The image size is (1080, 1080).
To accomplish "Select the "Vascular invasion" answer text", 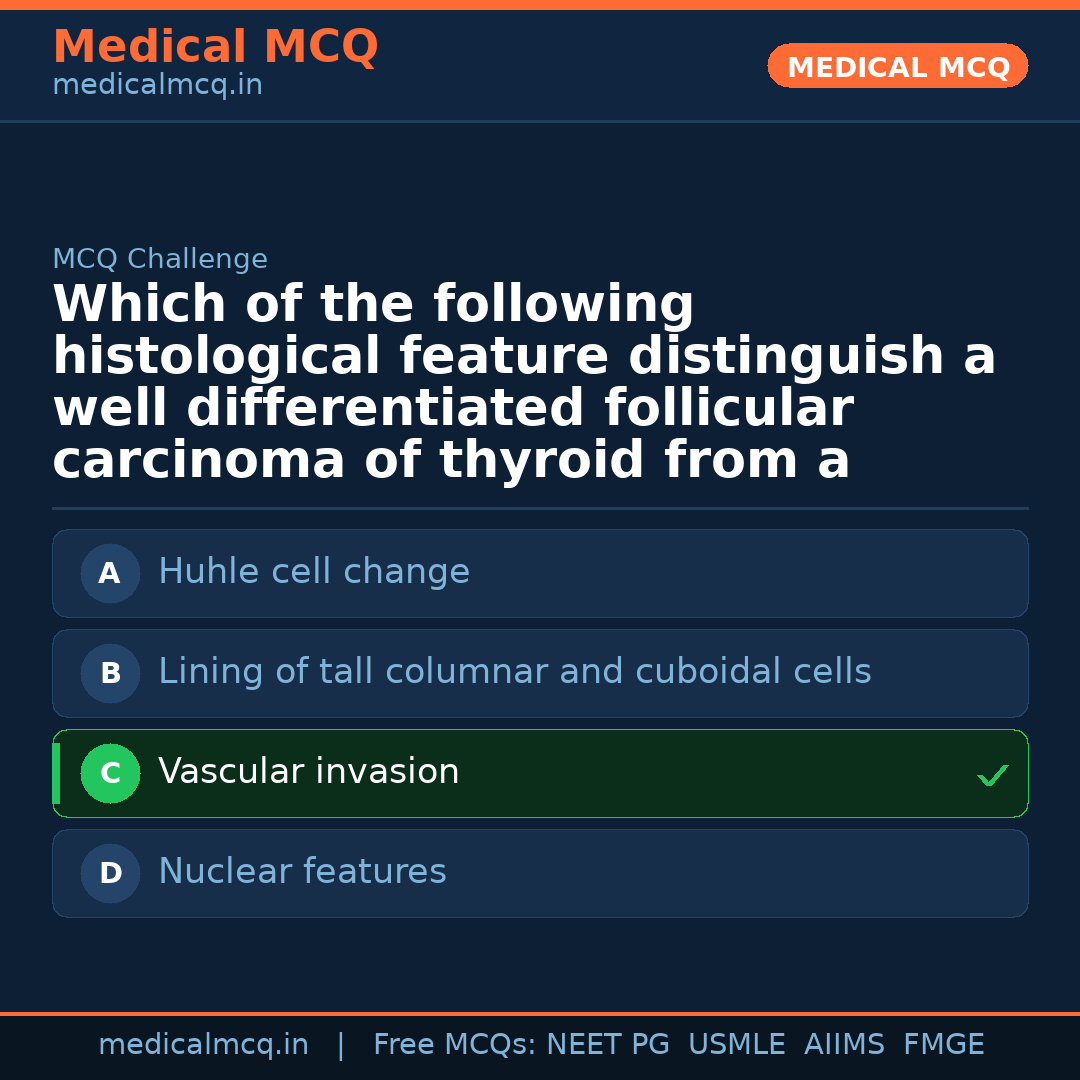I will pos(308,772).
